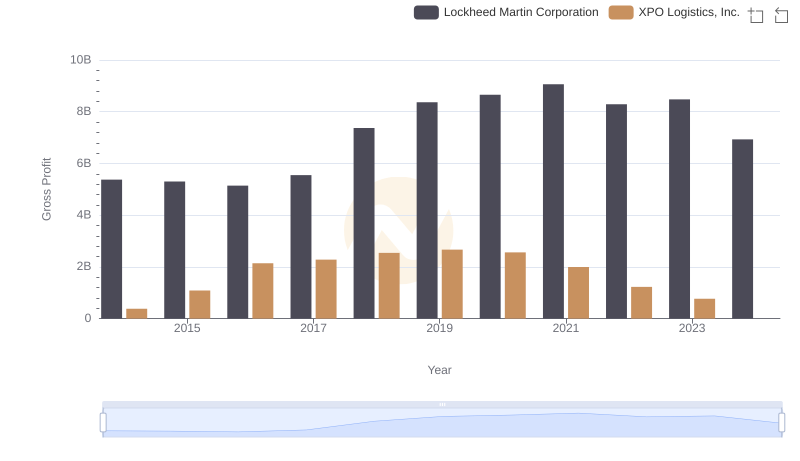Click the 2023 x-axis label
Screen dimensions: 800x461
coord(692,328)
